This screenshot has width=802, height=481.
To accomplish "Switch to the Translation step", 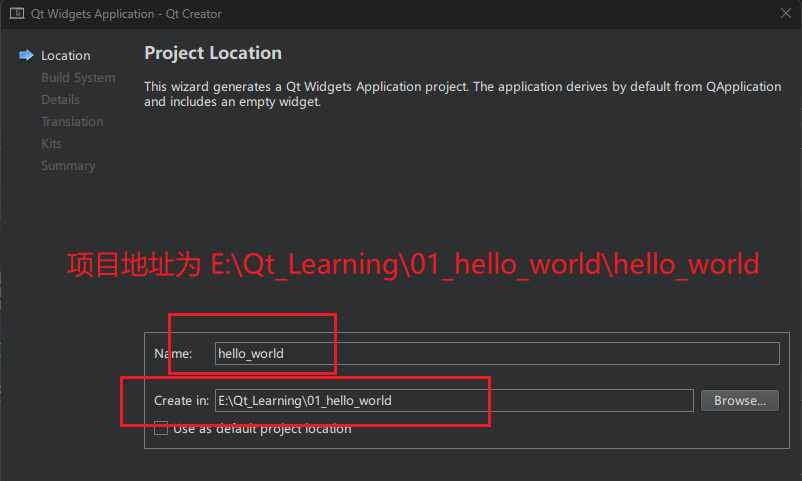I will (72, 122).
